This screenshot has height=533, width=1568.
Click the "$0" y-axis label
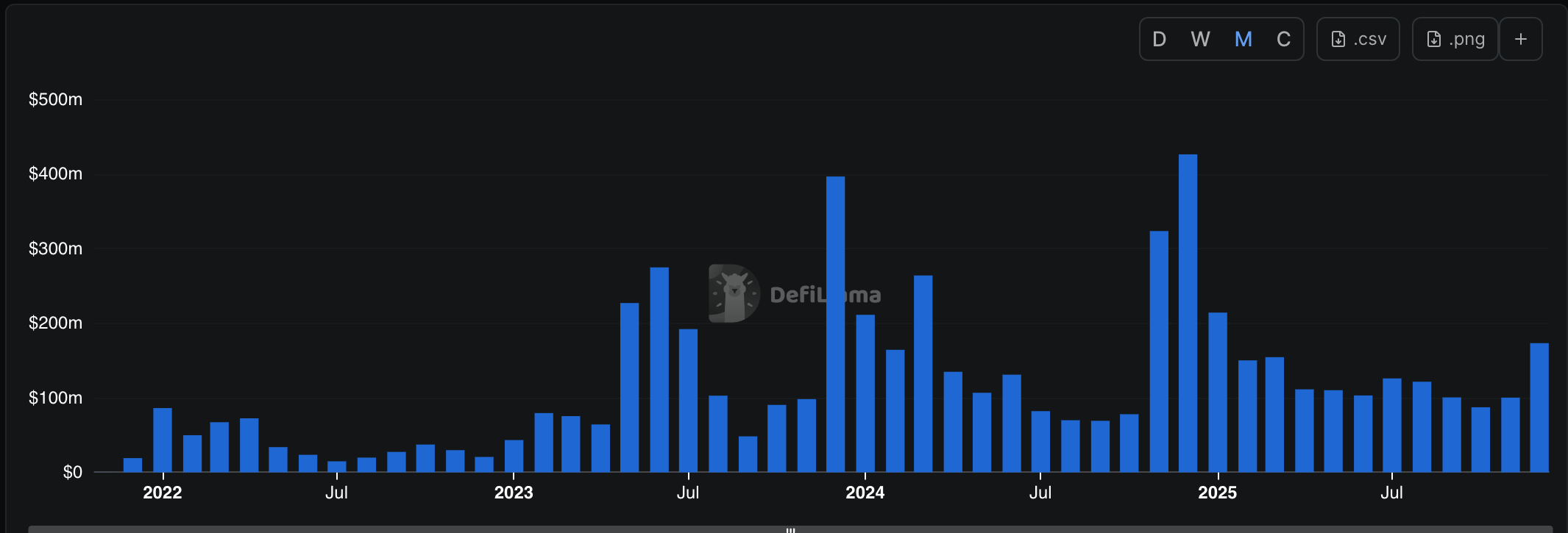click(73, 472)
